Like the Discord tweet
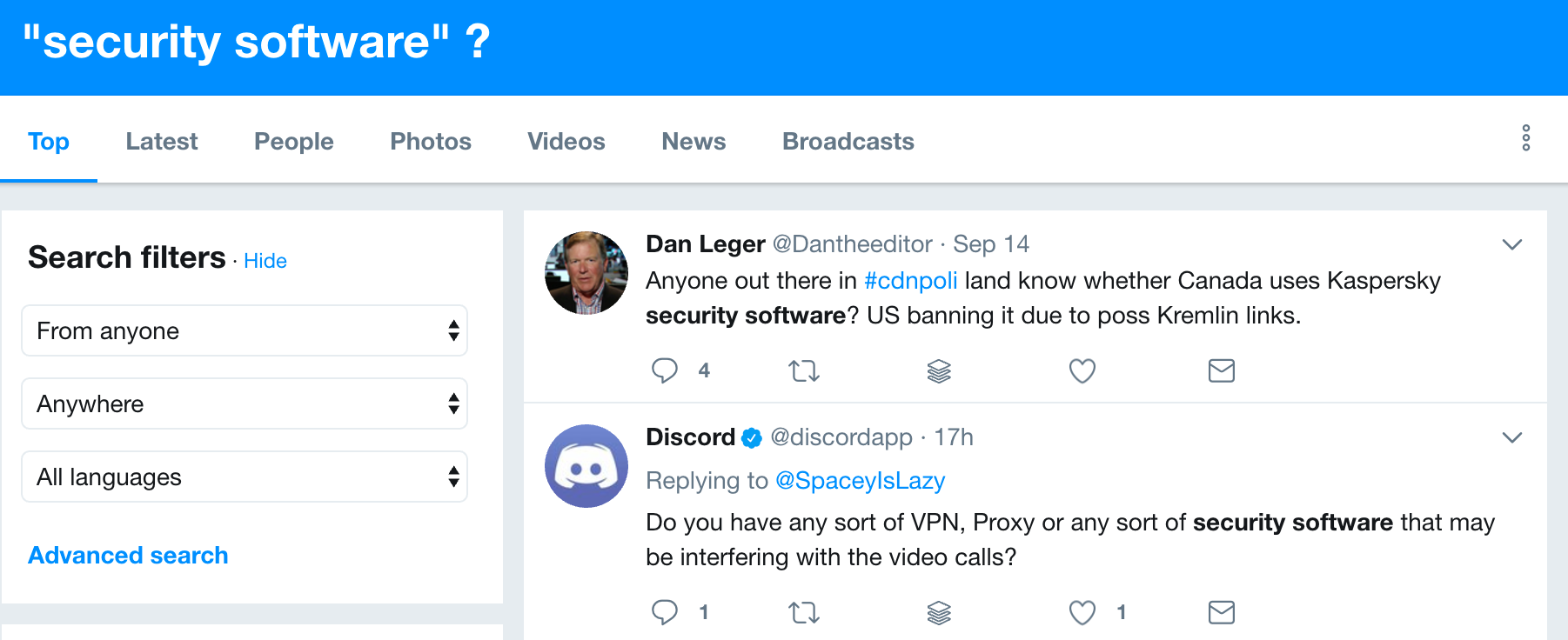Viewport: 1568px width, 640px height. [x=1082, y=613]
